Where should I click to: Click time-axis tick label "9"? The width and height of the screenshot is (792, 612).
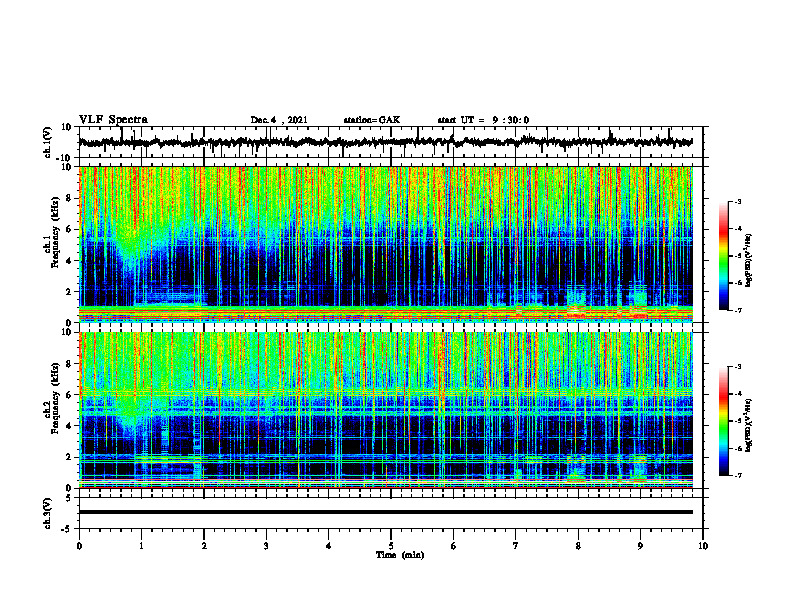tap(640, 546)
